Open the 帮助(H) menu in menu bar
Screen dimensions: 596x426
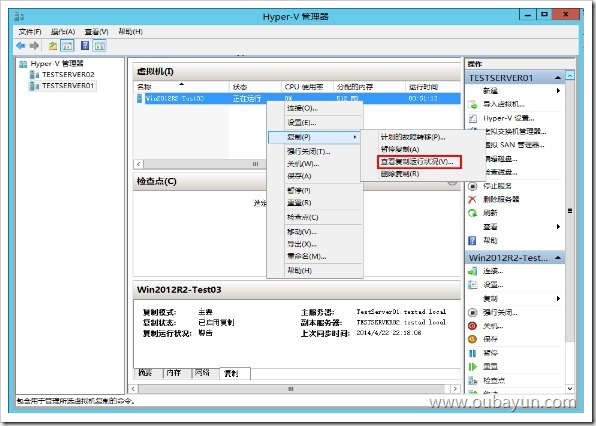(130, 32)
